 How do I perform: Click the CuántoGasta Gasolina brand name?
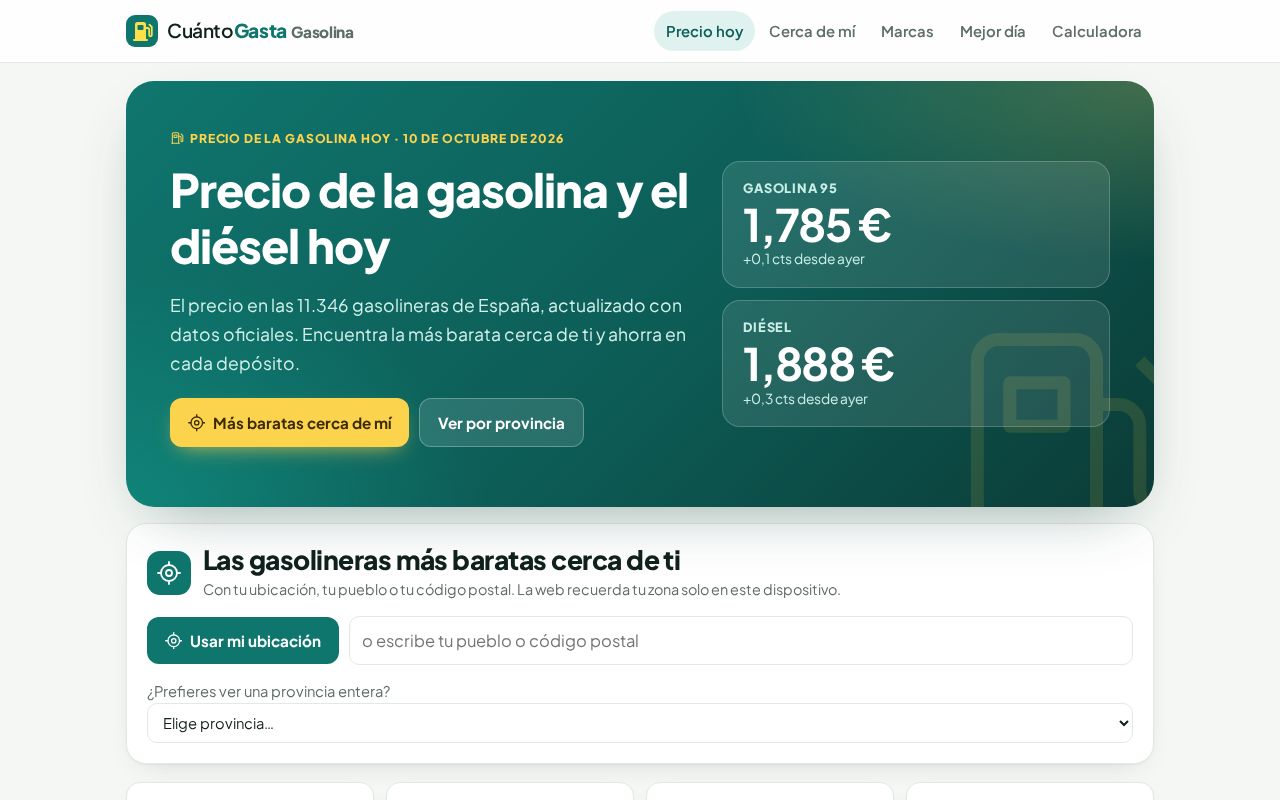coord(260,31)
